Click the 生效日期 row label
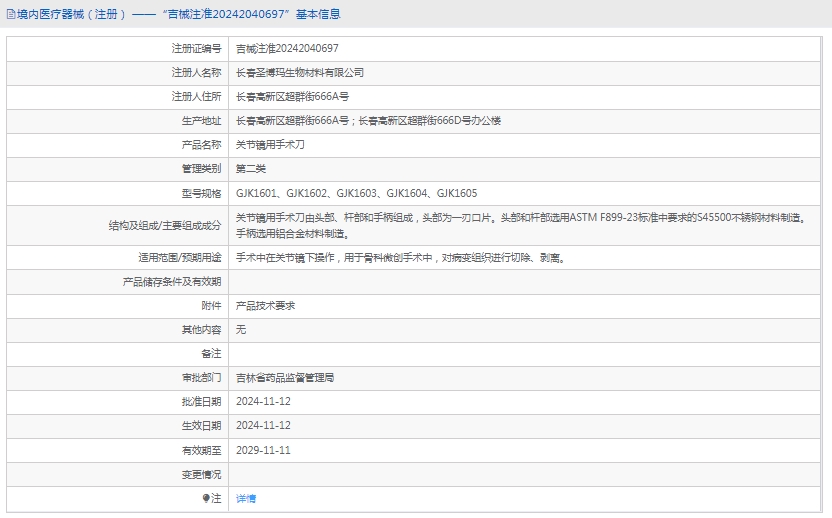 [201, 426]
